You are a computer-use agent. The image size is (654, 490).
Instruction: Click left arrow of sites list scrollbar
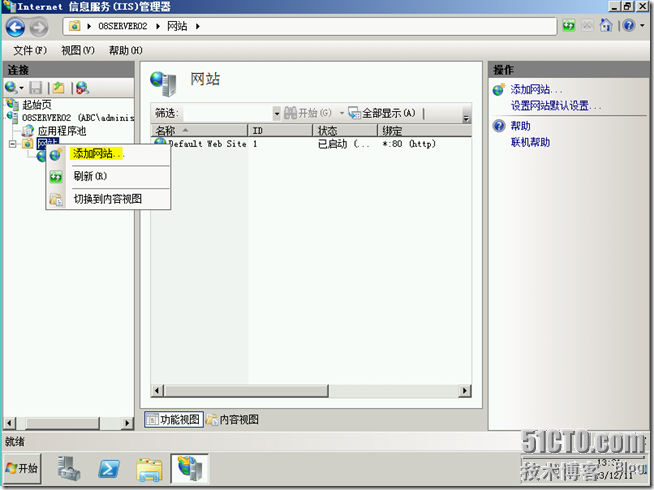click(157, 391)
